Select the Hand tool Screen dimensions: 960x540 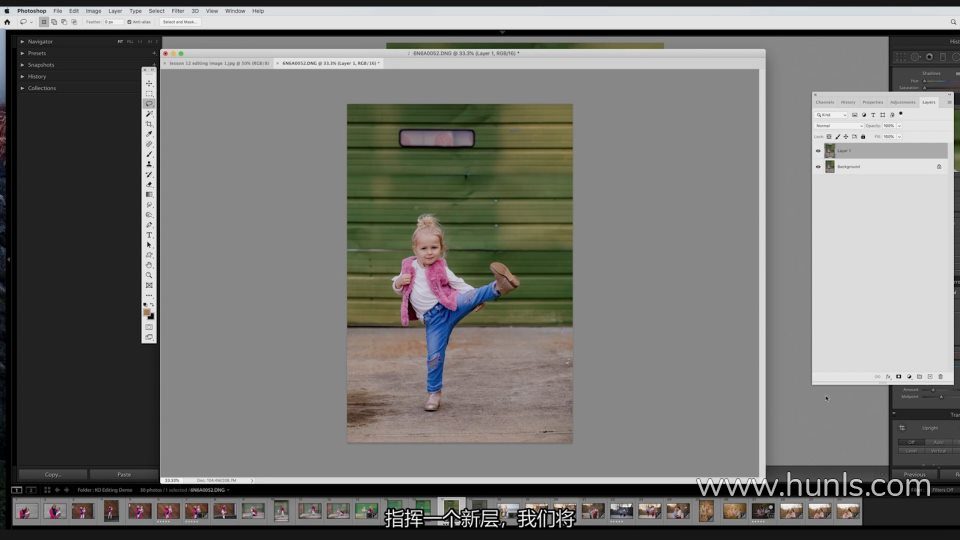[149, 265]
